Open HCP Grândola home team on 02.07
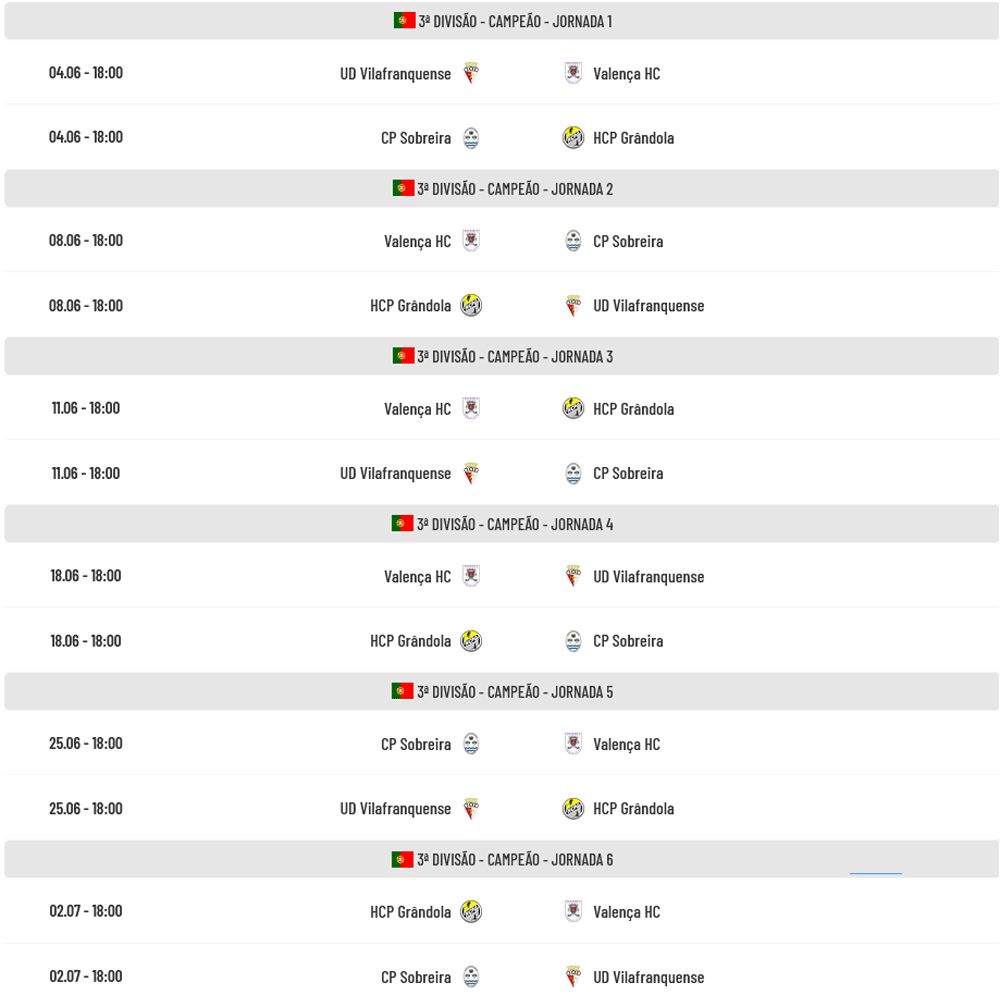Viewport: 1000px width, 1007px height. 410,912
